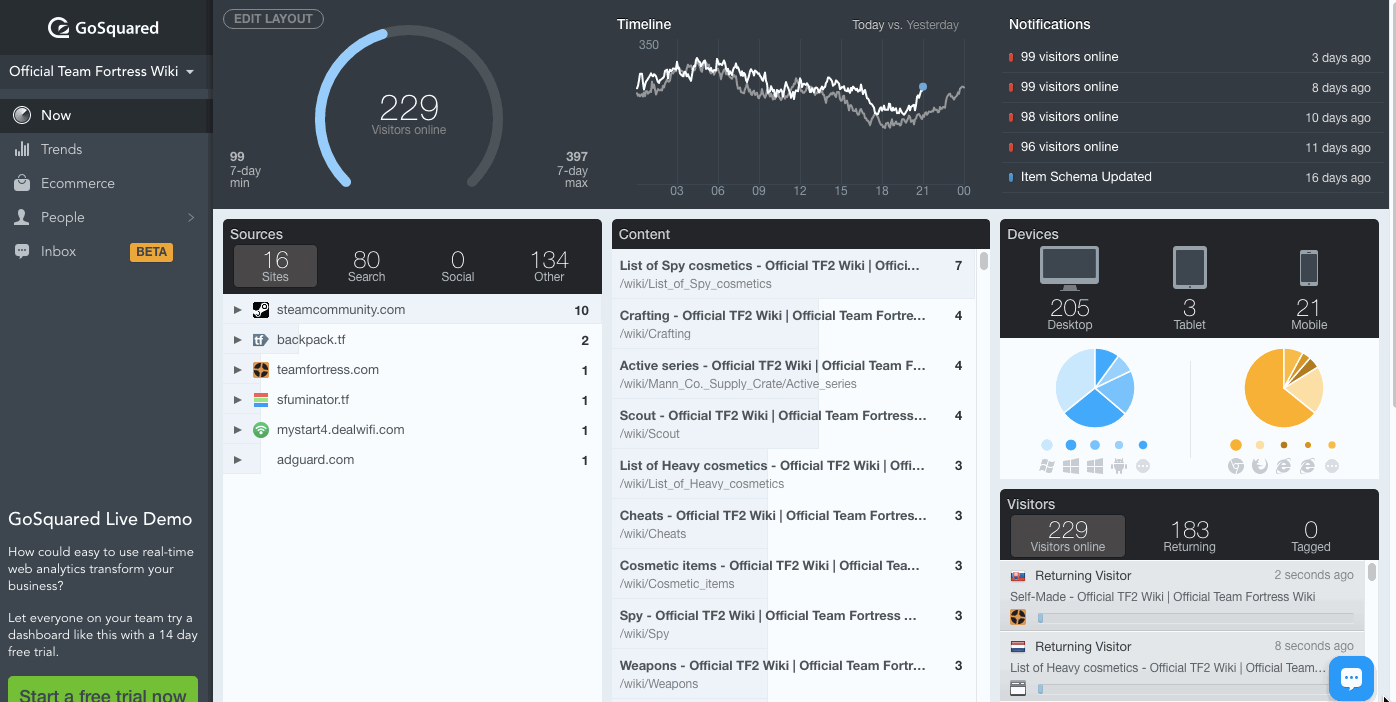Image resolution: width=1396 pixels, height=702 pixels.
Task: Click the blue platform pie chart
Action: [1095, 388]
